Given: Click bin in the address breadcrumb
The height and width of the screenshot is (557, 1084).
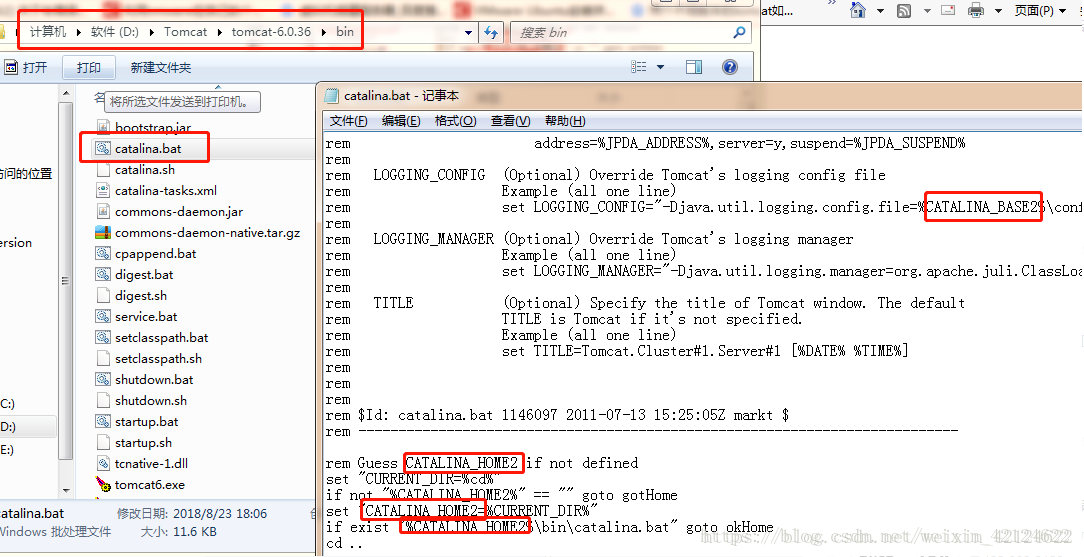Looking at the screenshot, I should [x=345, y=32].
